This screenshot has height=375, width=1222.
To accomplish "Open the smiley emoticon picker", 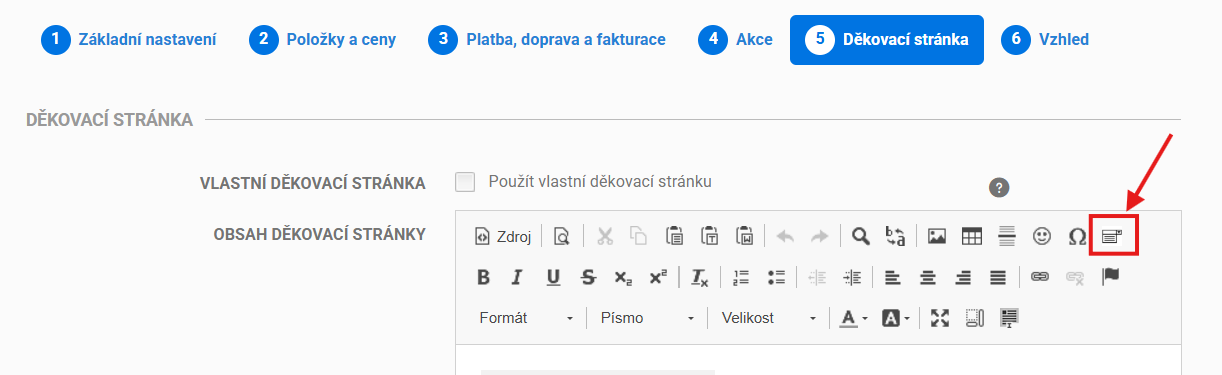I will (1042, 237).
